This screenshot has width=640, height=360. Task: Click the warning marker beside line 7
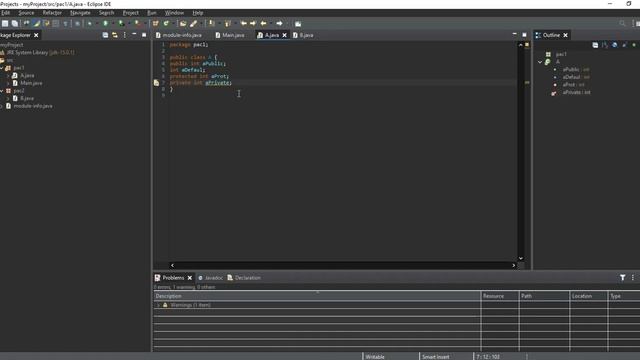156,83
